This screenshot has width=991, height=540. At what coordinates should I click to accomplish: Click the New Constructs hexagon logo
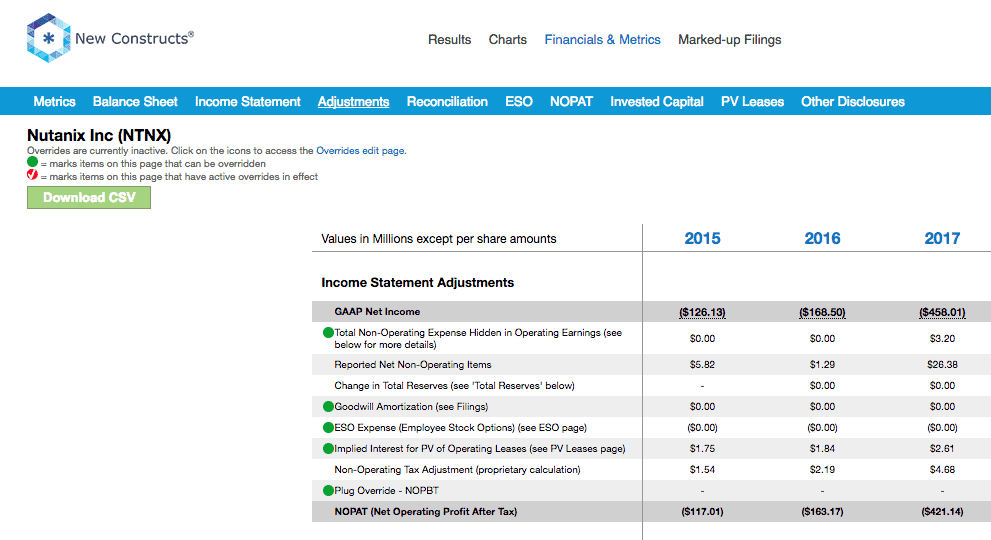point(48,38)
